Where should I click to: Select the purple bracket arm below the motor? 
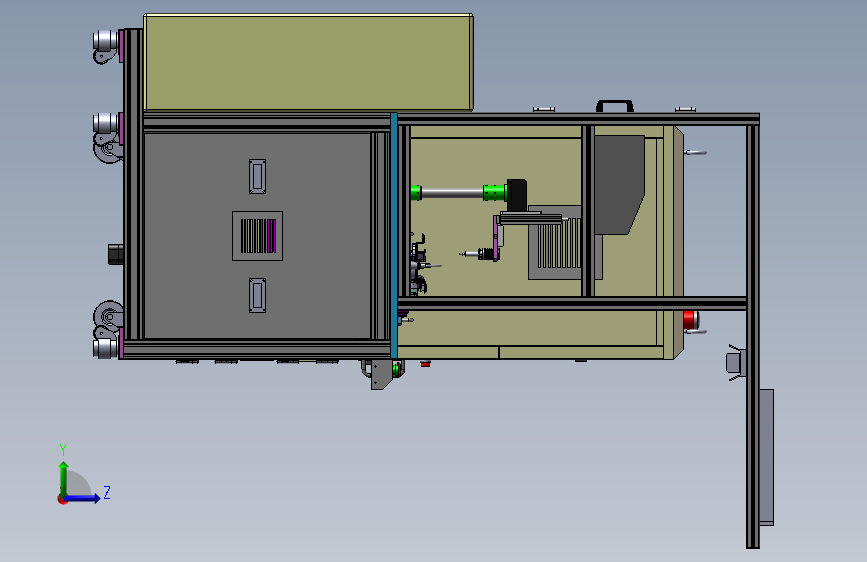coord(498,238)
